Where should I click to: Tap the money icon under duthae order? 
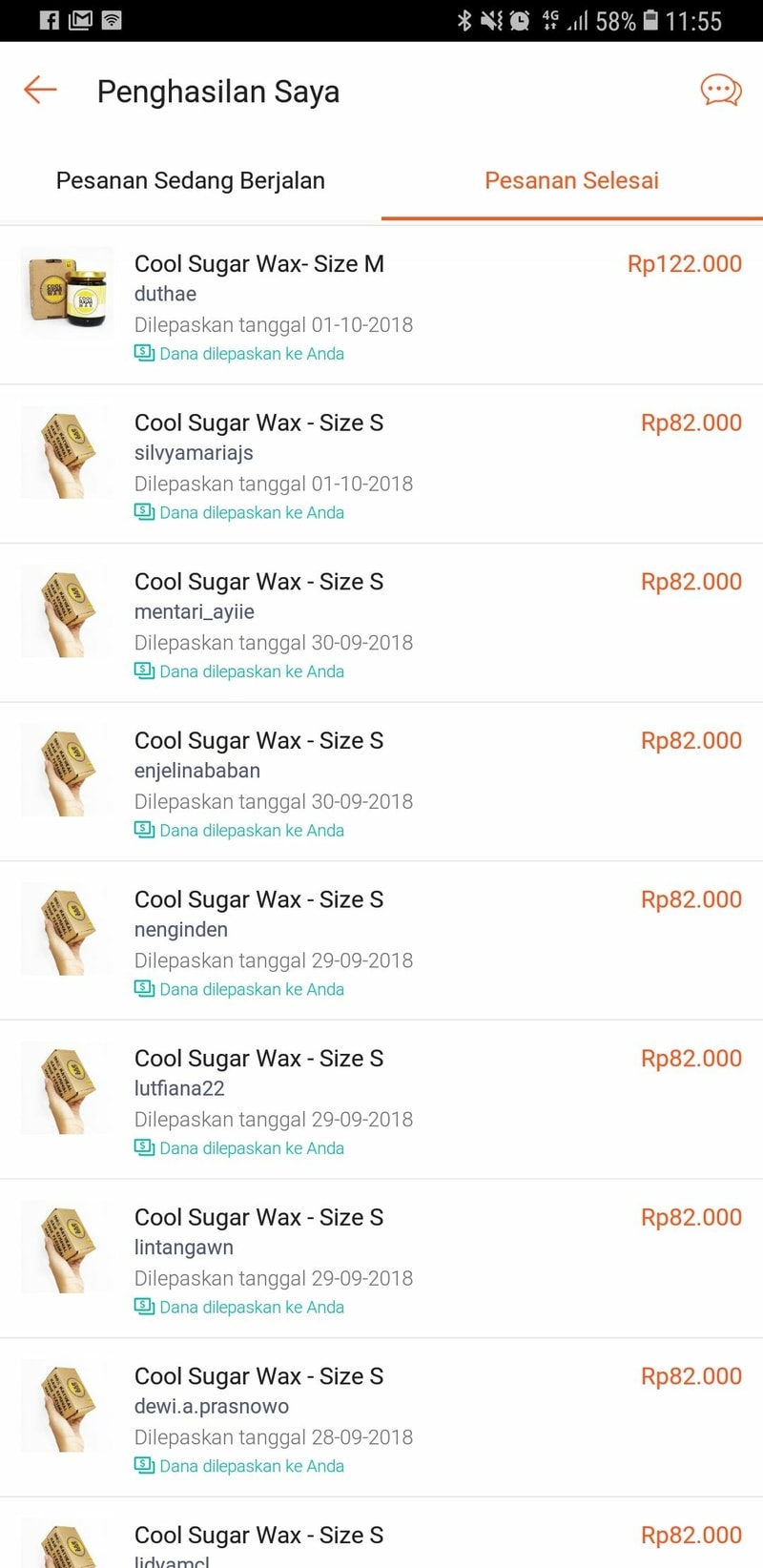point(144,353)
